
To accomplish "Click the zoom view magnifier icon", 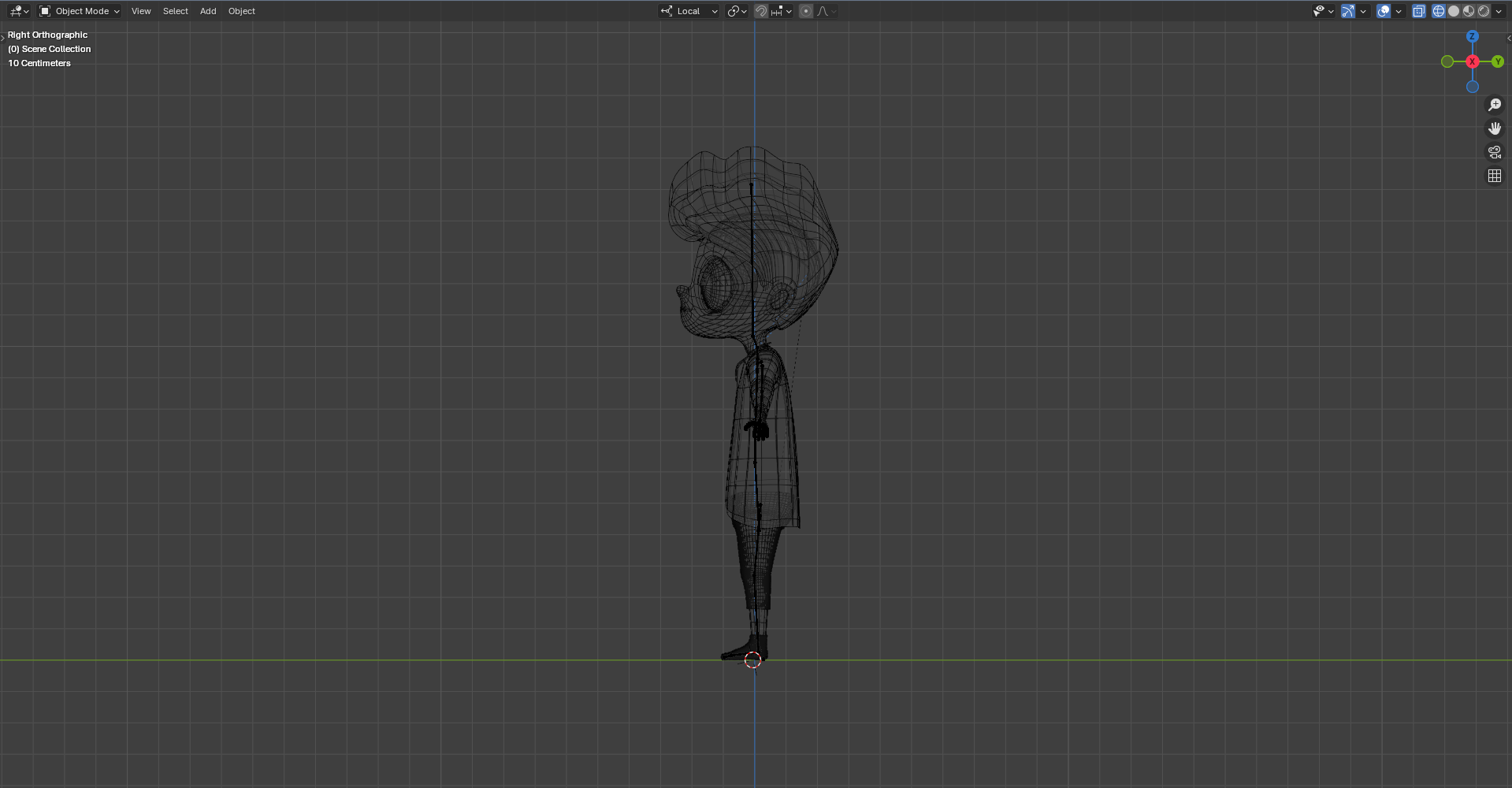I will [x=1495, y=105].
